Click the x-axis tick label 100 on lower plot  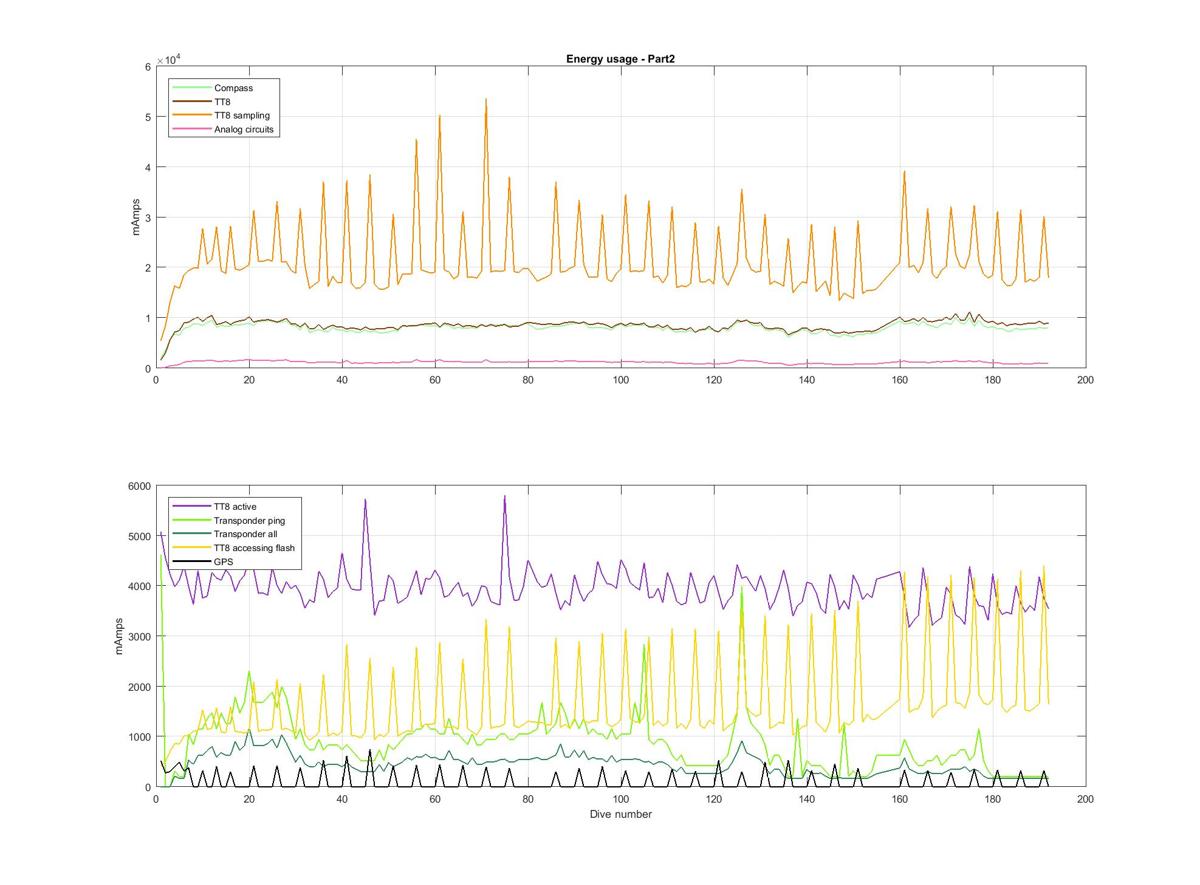pyautogui.click(x=621, y=799)
